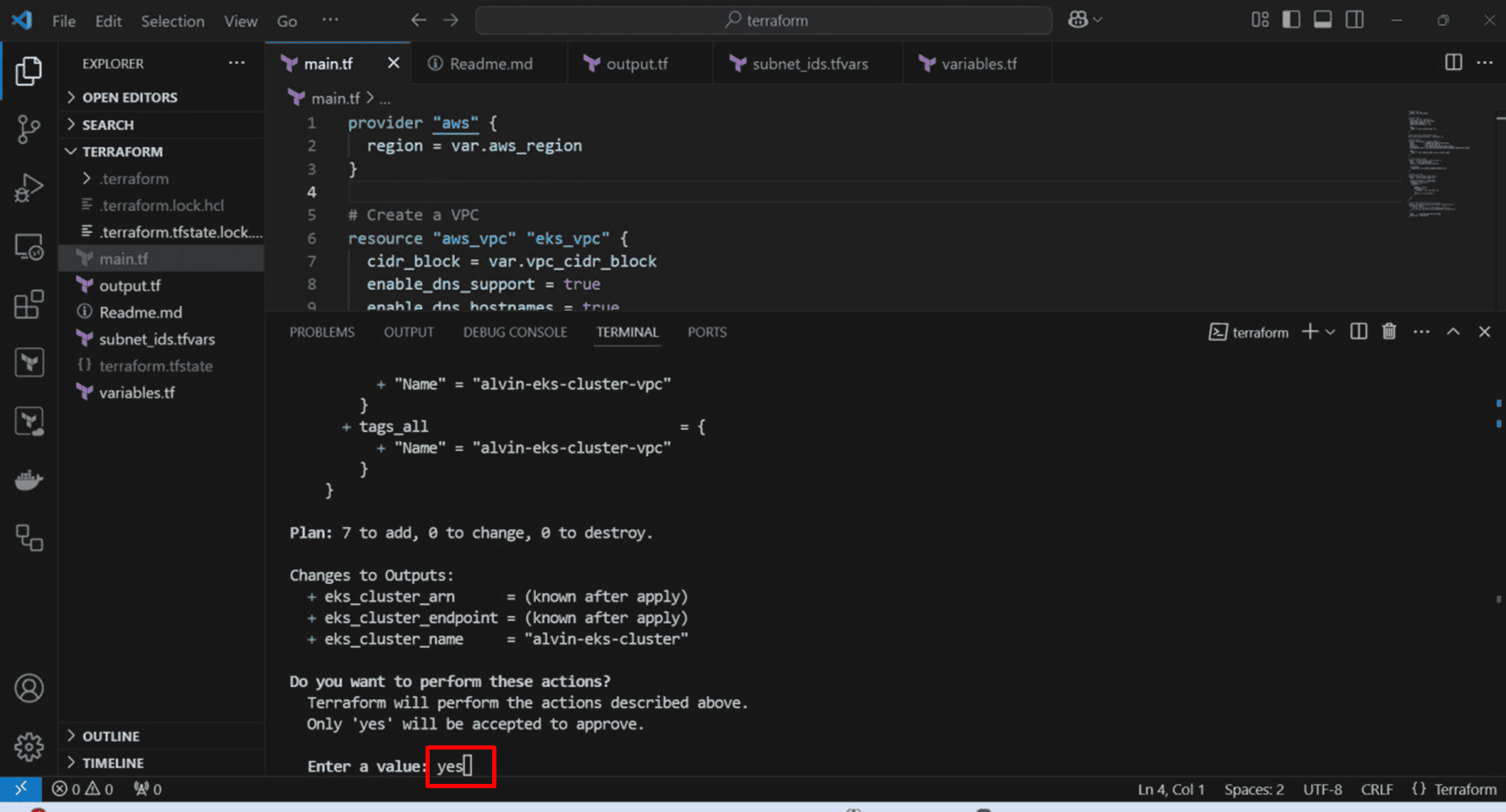Close the main.tf editor tab

coord(394,63)
